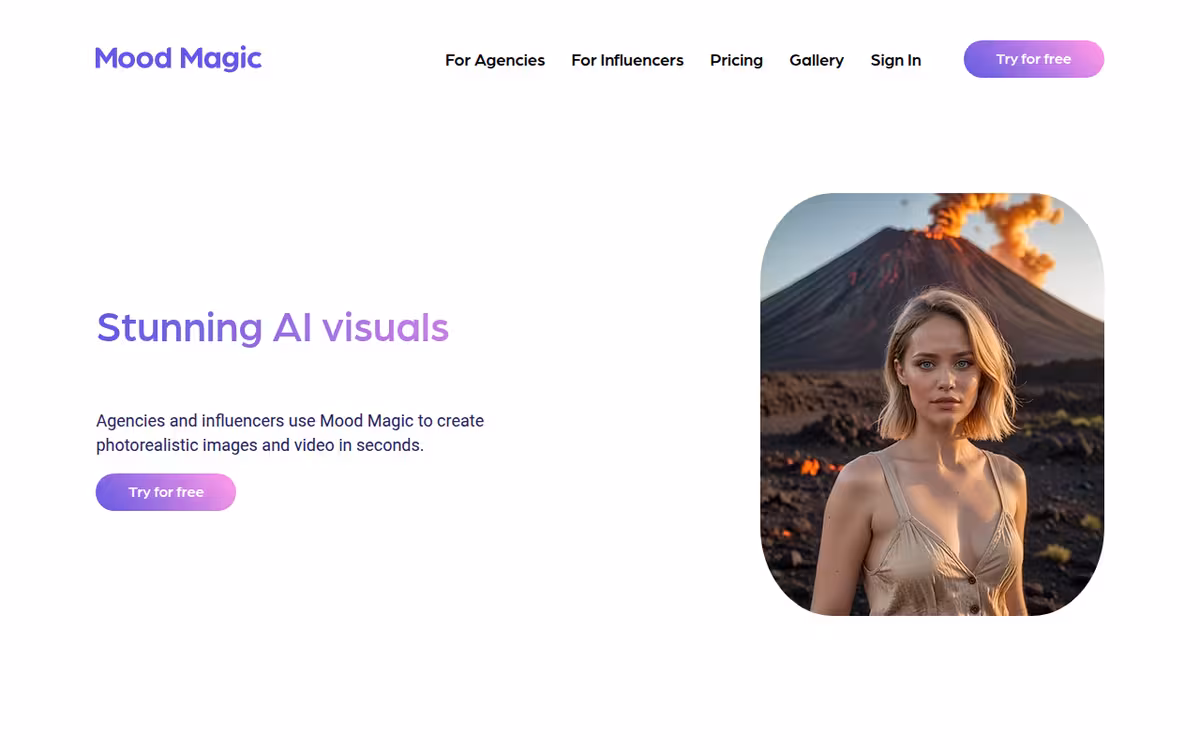1200x750 pixels.
Task: Open the For Agencies page
Action: pos(495,60)
